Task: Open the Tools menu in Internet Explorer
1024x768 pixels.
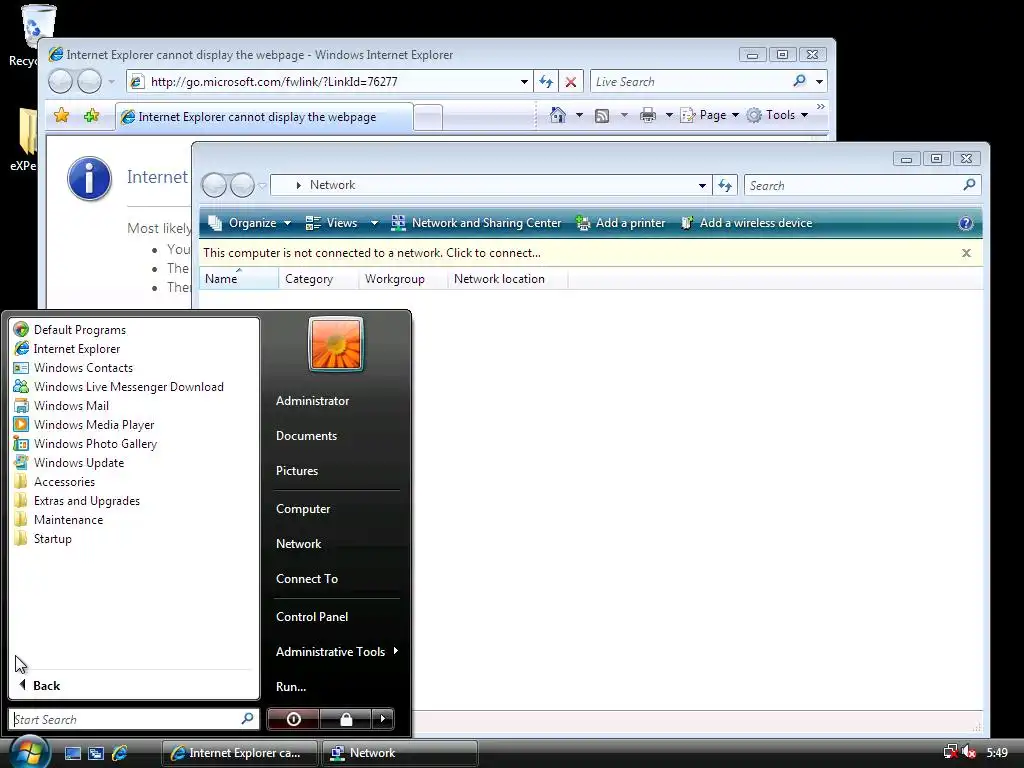Action: tap(777, 115)
